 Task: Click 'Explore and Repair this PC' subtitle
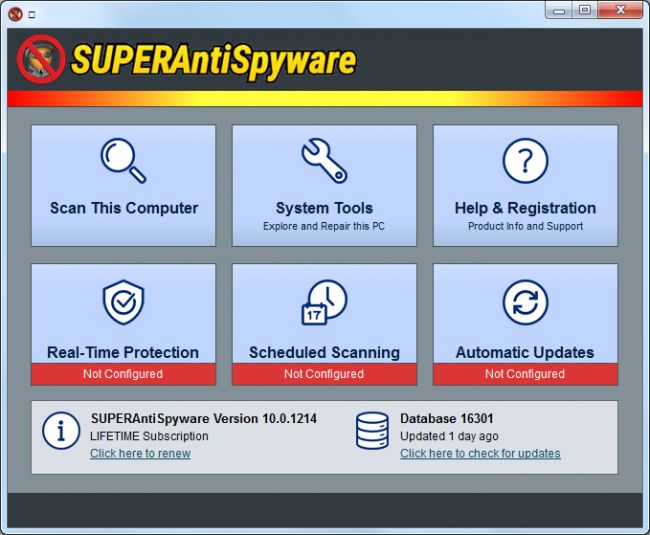324,226
